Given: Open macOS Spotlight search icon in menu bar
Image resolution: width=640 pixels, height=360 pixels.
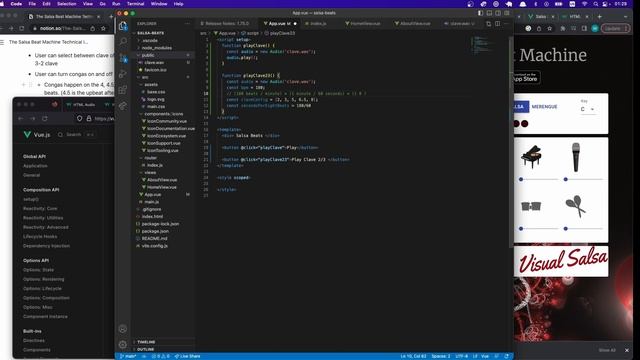Looking at the screenshot, I should click(x=596, y=4).
